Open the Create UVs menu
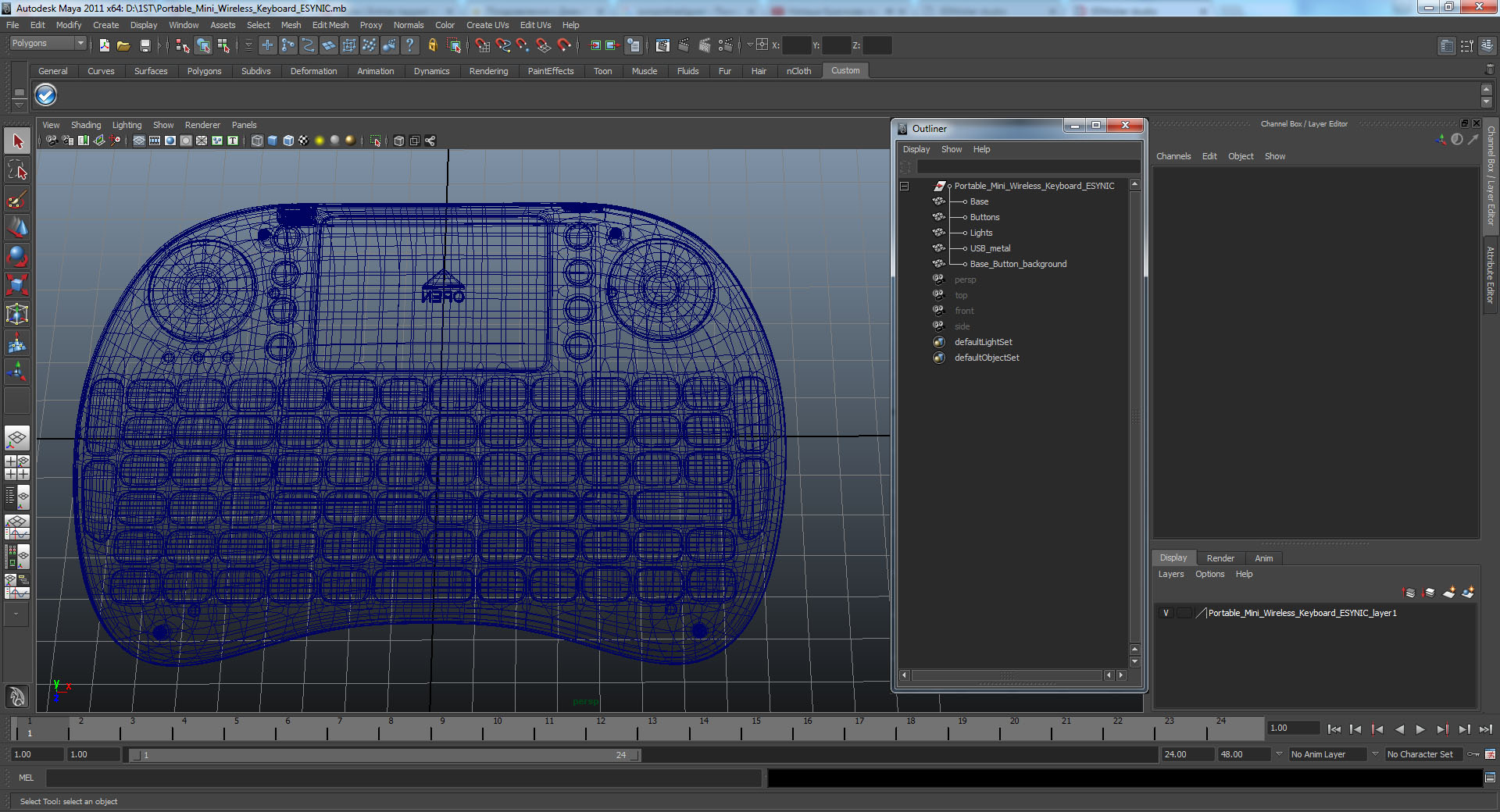The image size is (1500, 812). 487,25
